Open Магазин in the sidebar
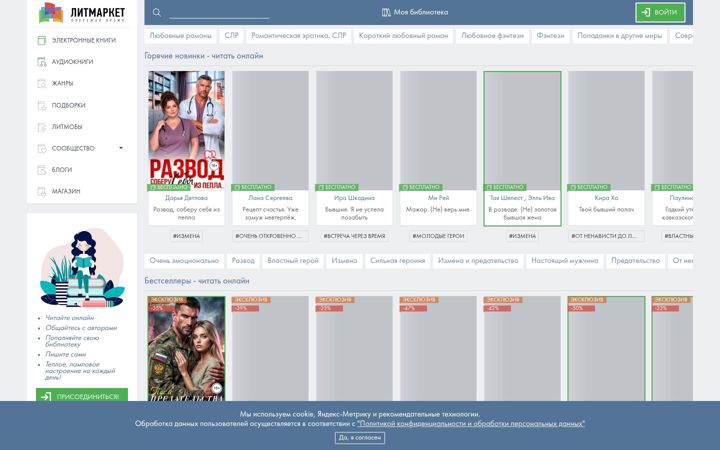 point(66,191)
